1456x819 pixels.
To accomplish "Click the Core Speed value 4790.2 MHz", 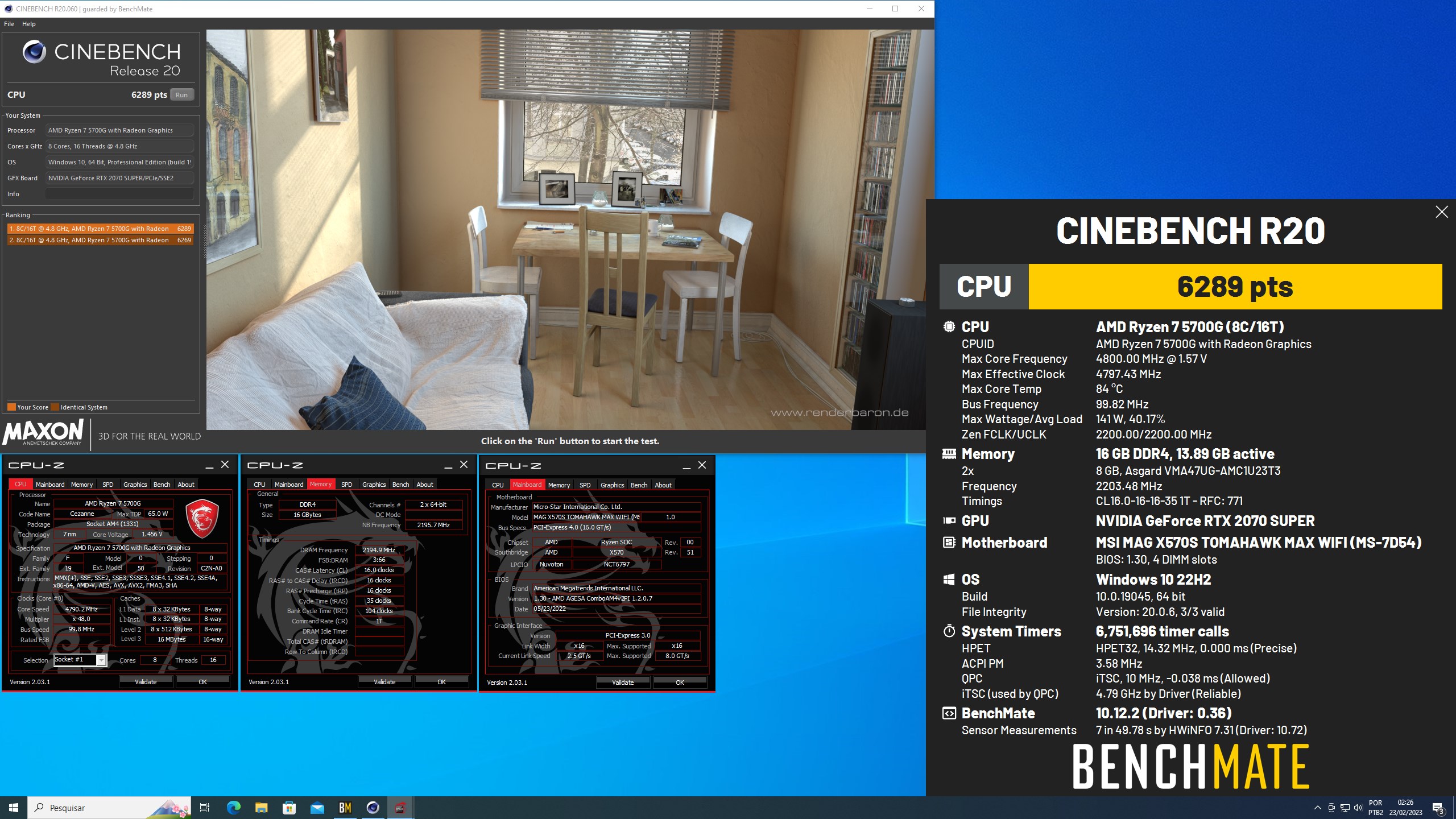I will [x=81, y=609].
